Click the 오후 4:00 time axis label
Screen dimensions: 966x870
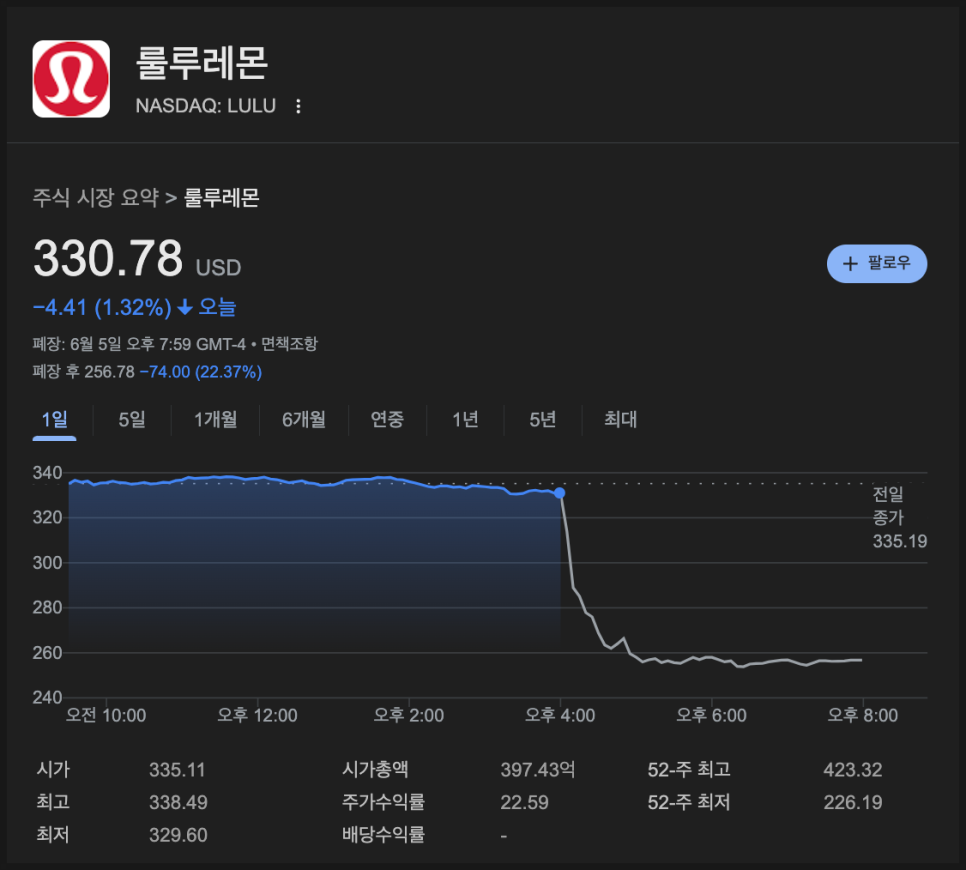tap(560, 715)
